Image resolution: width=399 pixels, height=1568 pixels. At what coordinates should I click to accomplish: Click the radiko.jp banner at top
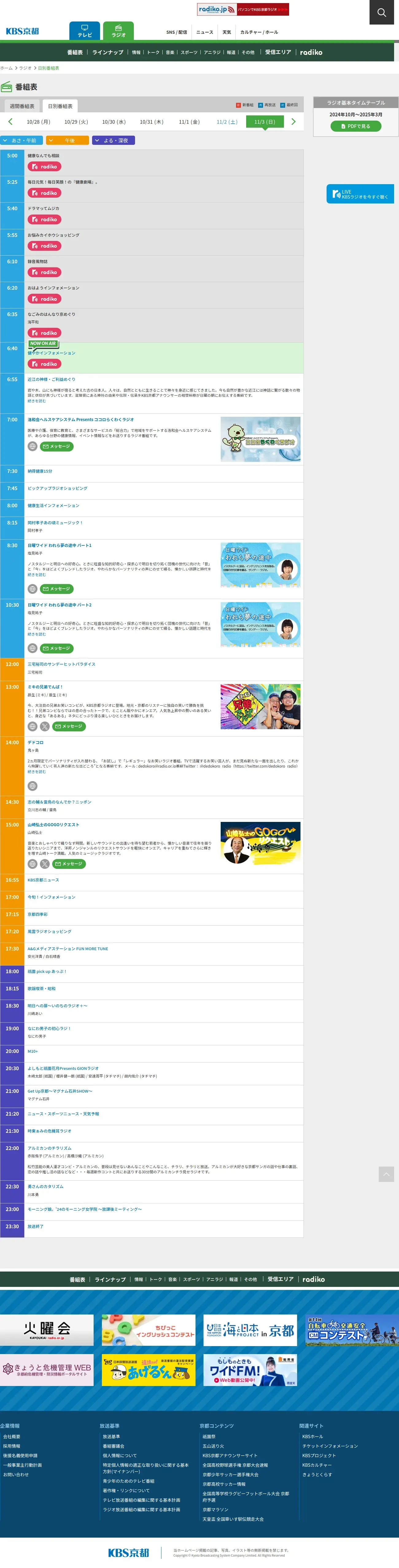point(243,9)
